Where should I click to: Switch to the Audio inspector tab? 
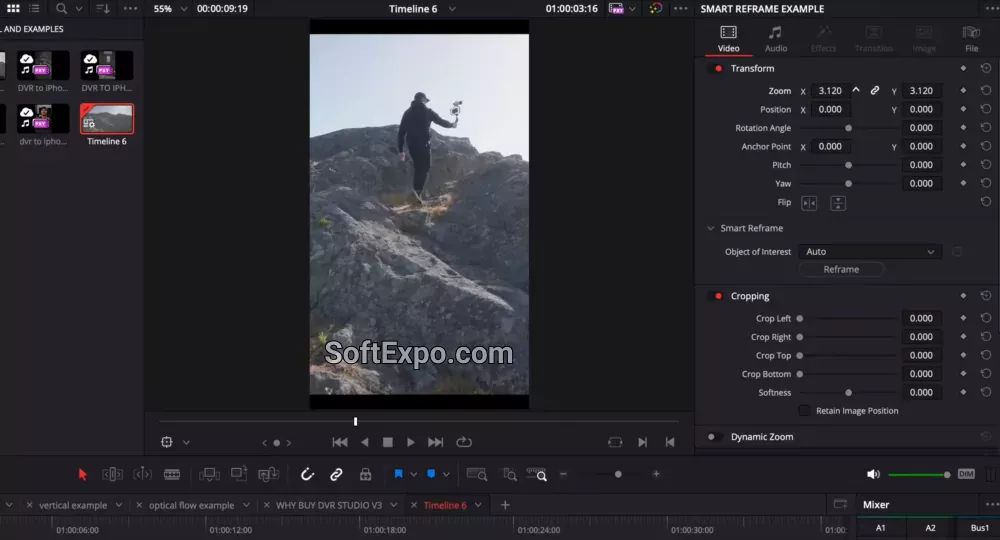(x=776, y=39)
